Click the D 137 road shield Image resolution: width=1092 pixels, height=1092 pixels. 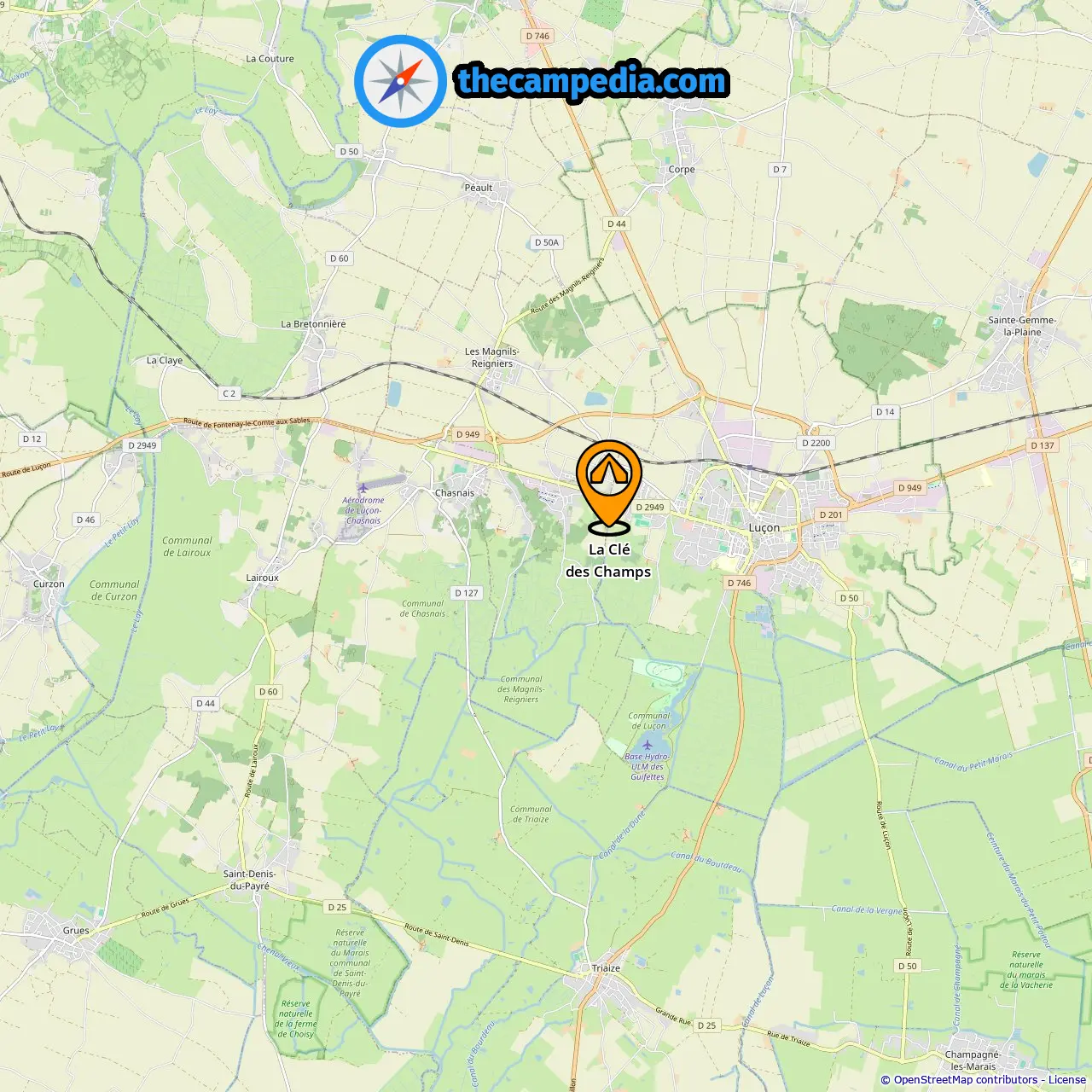click(x=1043, y=445)
